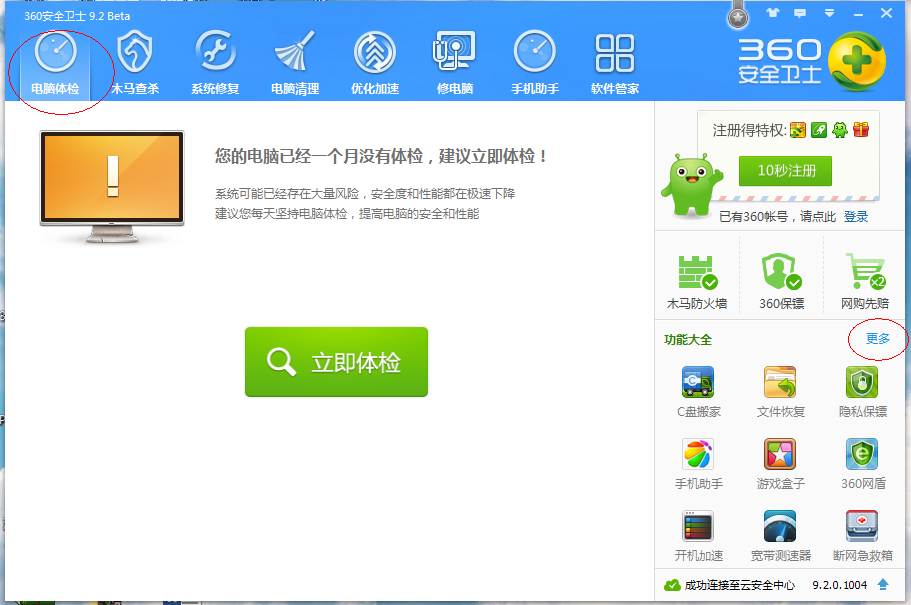
Task: Click the orange monitor warning image
Action: point(112,186)
